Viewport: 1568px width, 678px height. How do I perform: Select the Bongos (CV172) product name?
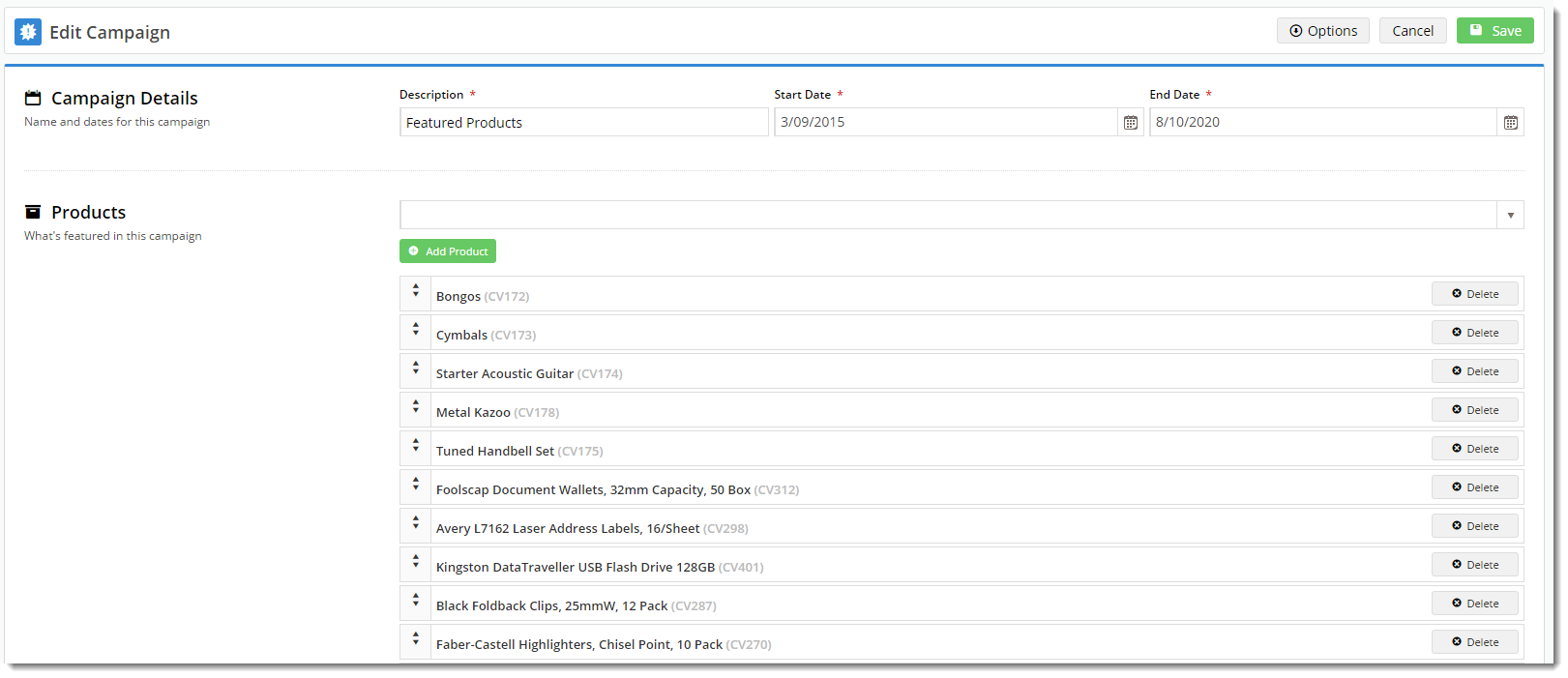(483, 296)
